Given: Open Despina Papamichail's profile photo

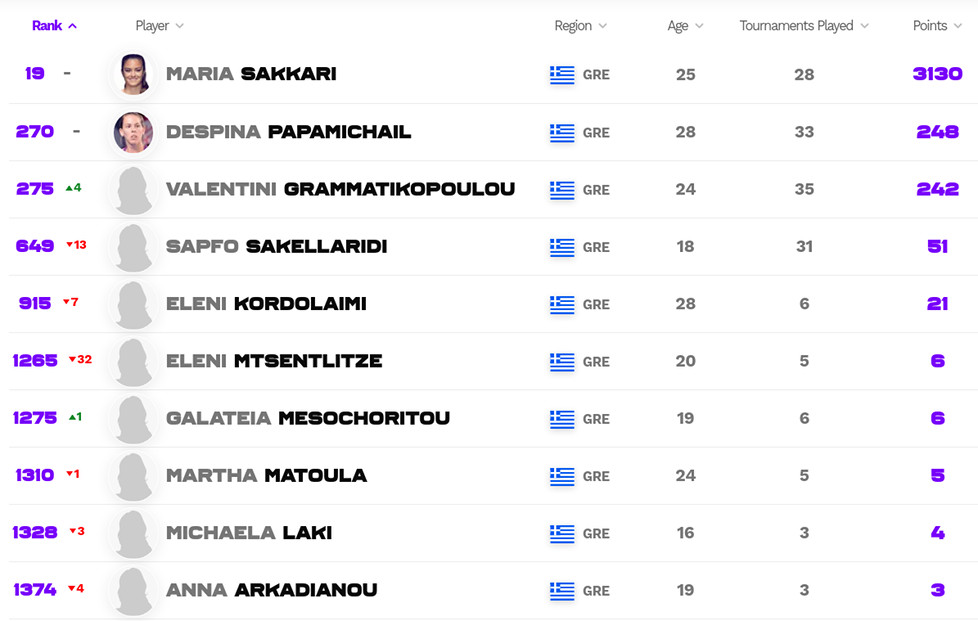Looking at the screenshot, I should pos(133,132).
